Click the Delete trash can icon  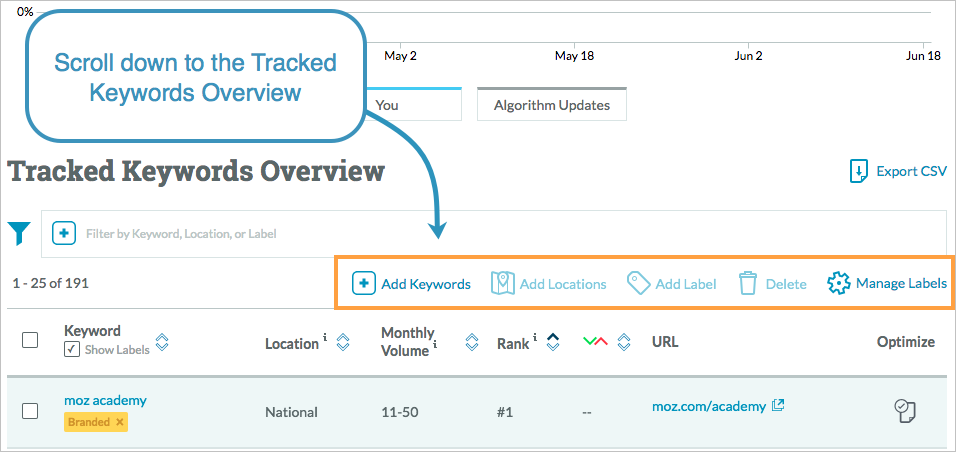(x=748, y=284)
